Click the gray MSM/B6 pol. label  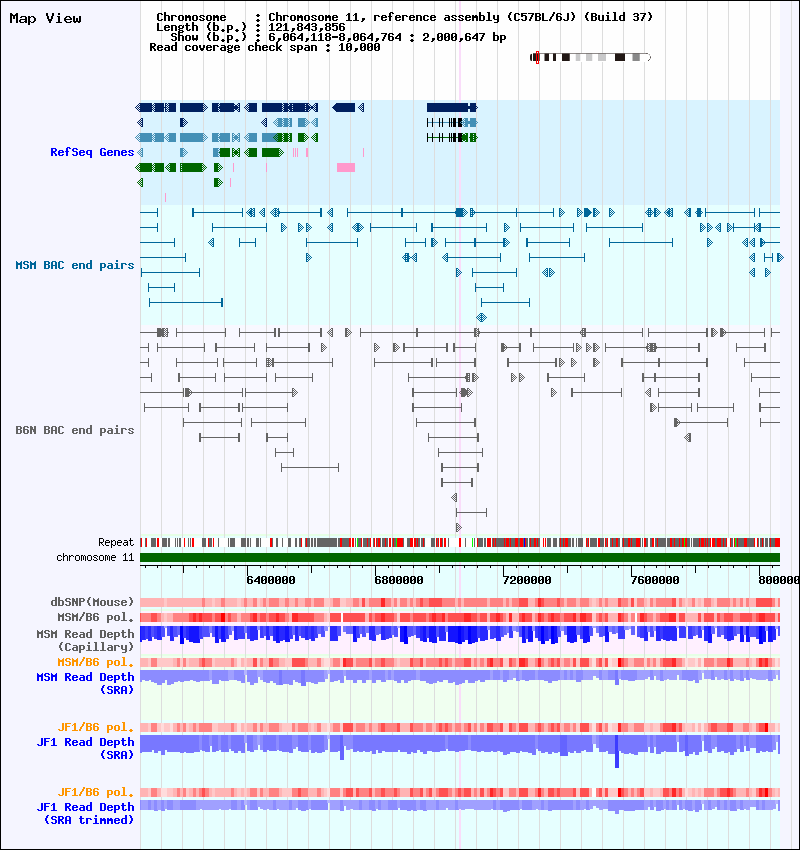pyautogui.click(x=96, y=617)
